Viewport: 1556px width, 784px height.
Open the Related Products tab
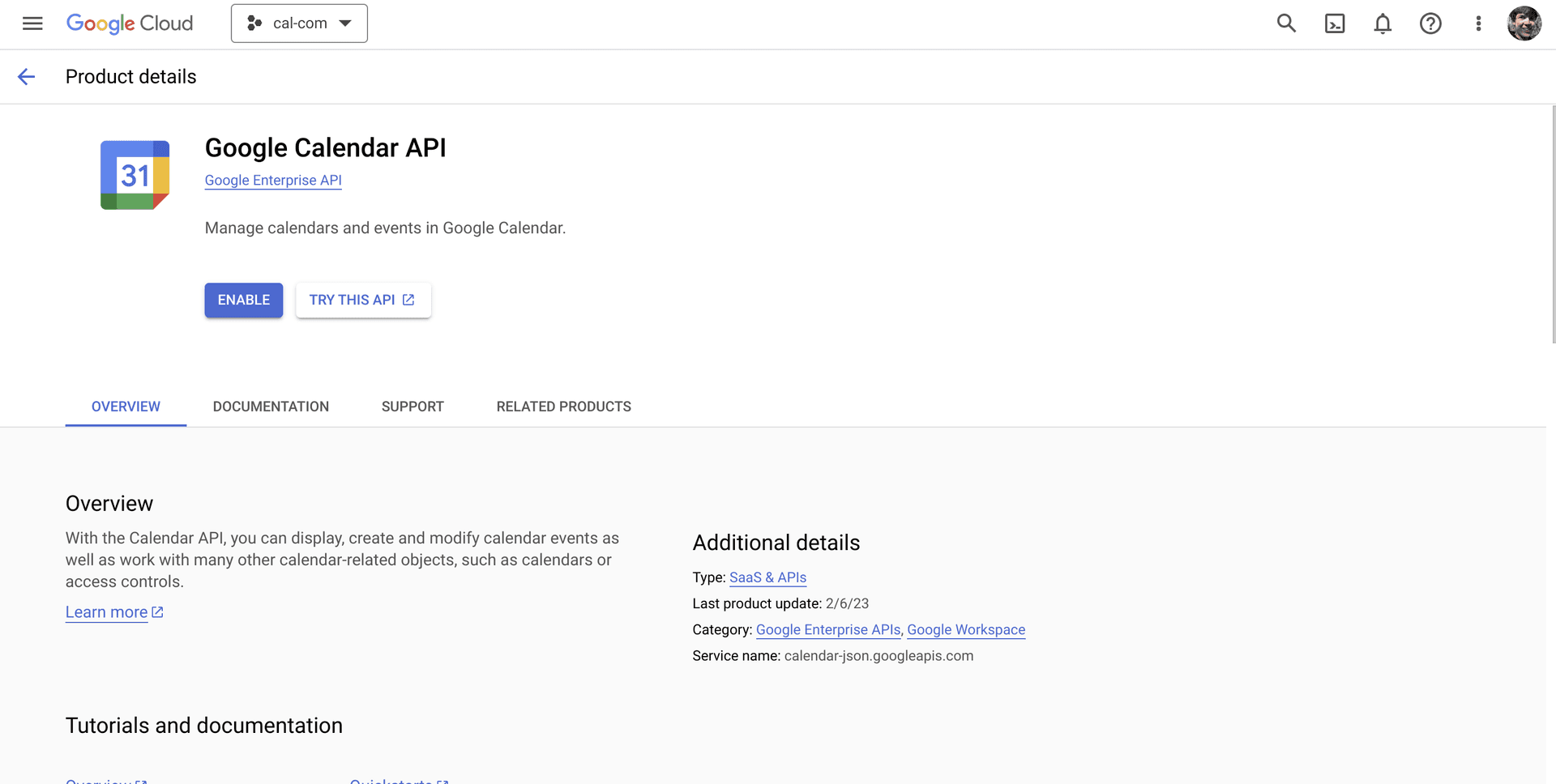563,407
